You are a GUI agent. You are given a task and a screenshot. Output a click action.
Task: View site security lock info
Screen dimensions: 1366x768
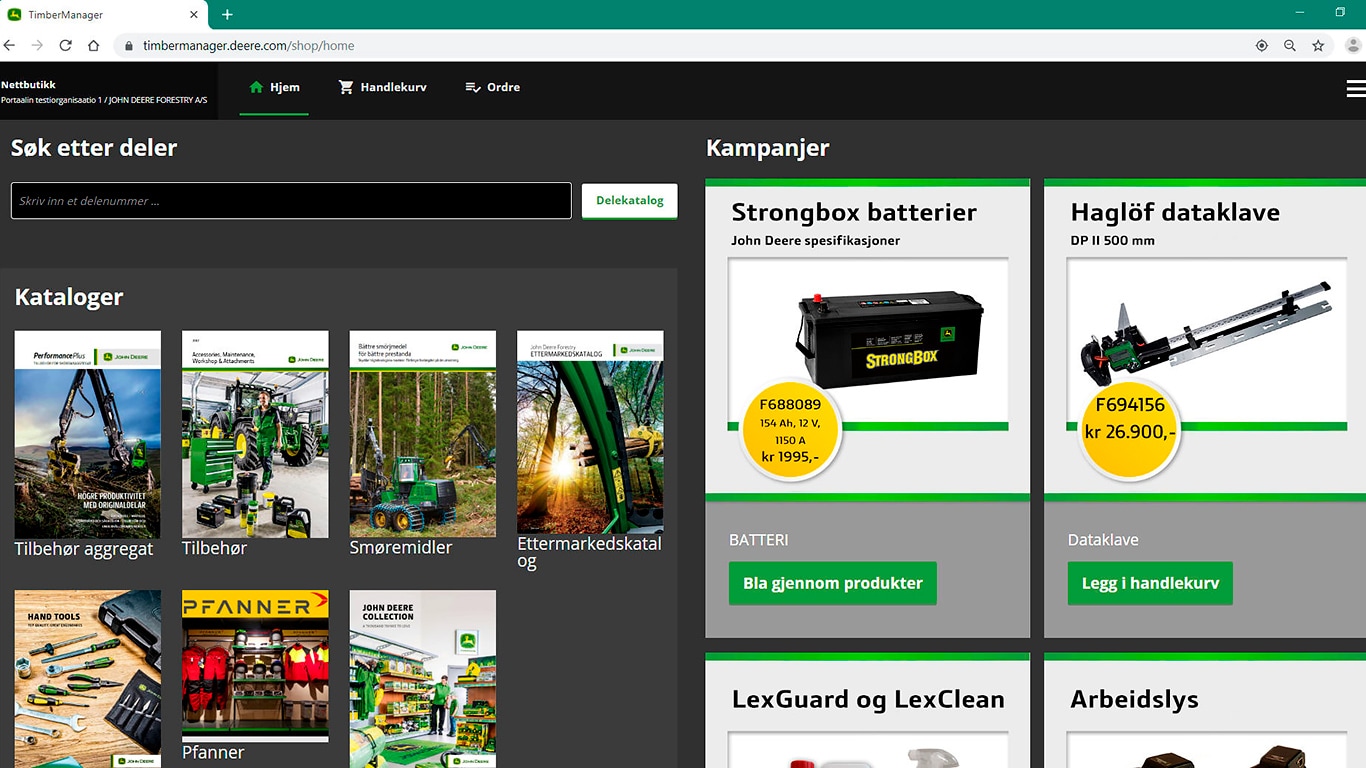[x=128, y=46]
